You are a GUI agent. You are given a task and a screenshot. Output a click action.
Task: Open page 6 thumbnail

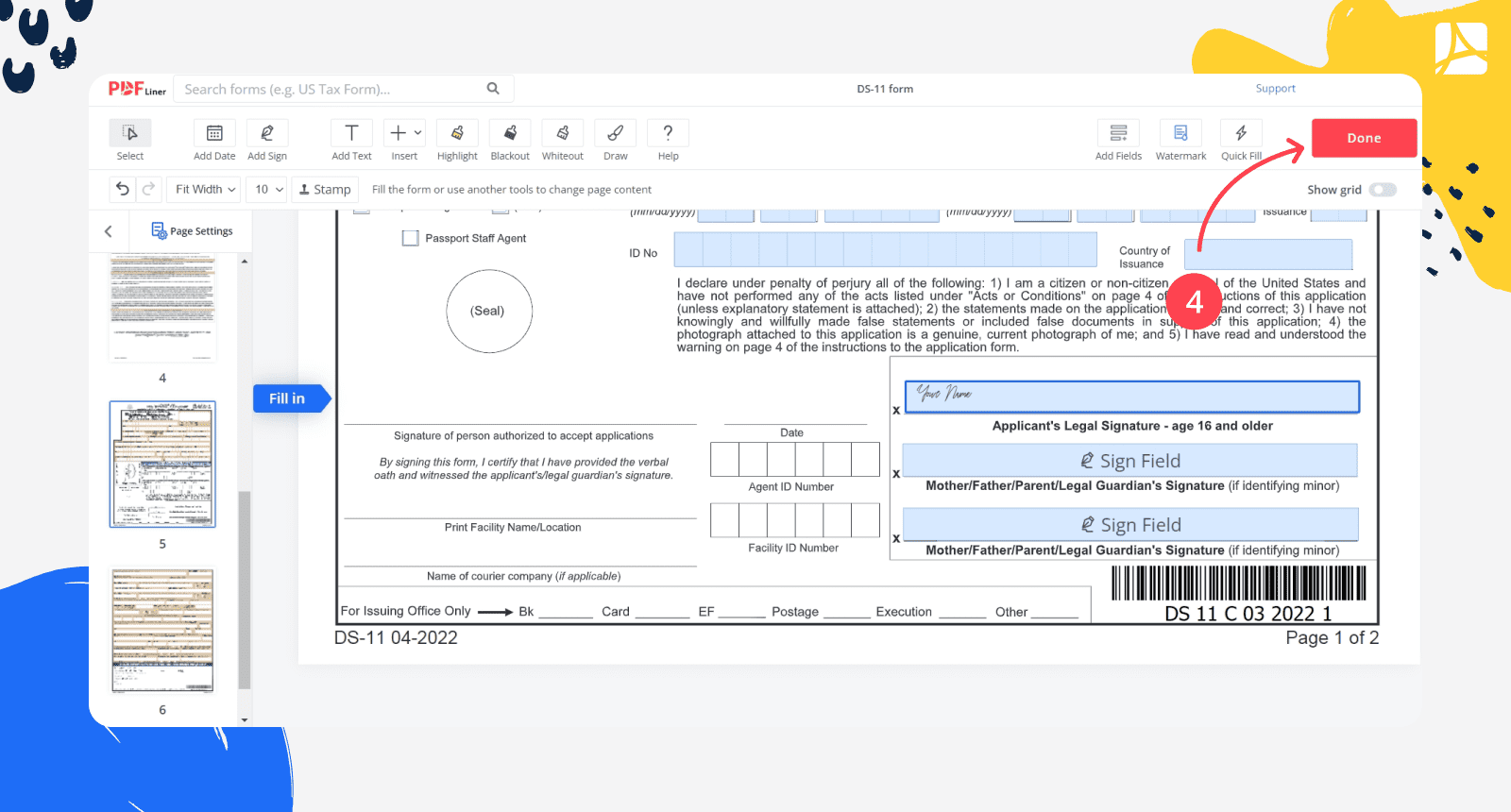point(162,631)
